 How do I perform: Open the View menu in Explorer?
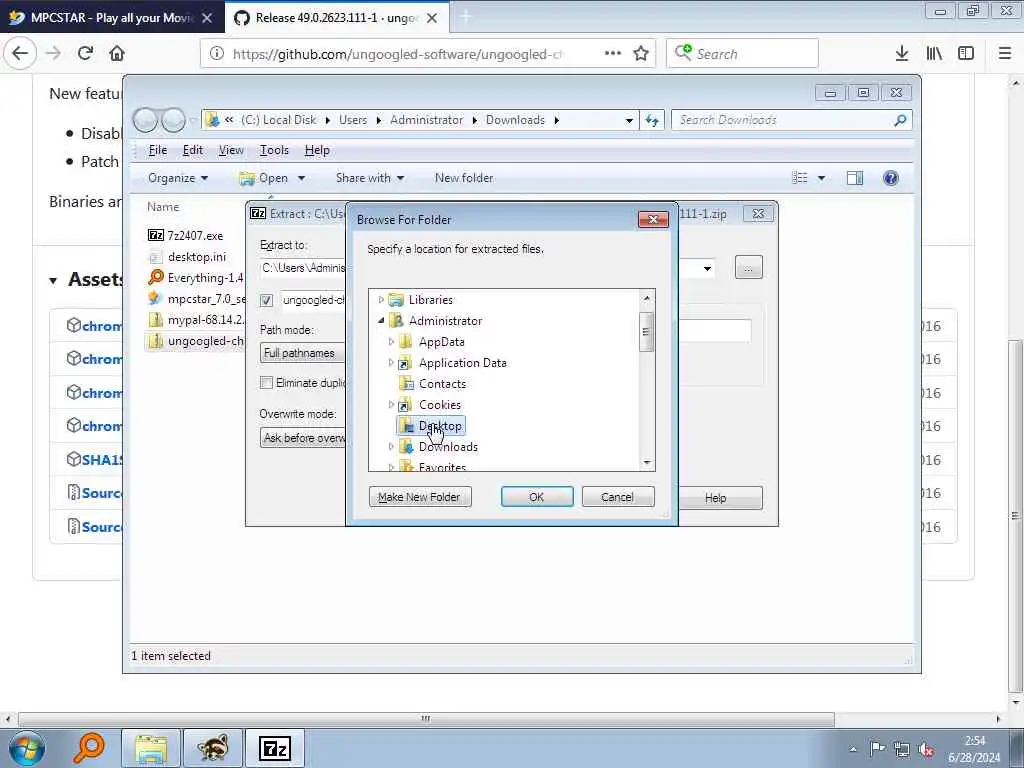tap(231, 150)
